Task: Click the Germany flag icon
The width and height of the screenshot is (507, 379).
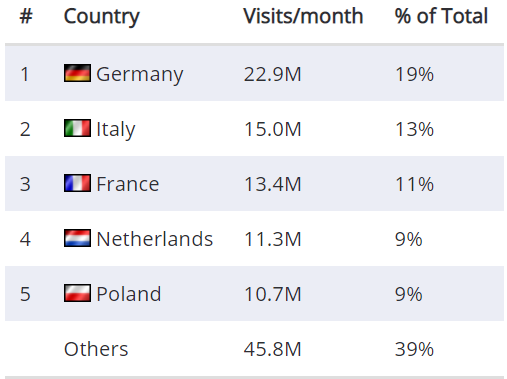Action: point(77,73)
